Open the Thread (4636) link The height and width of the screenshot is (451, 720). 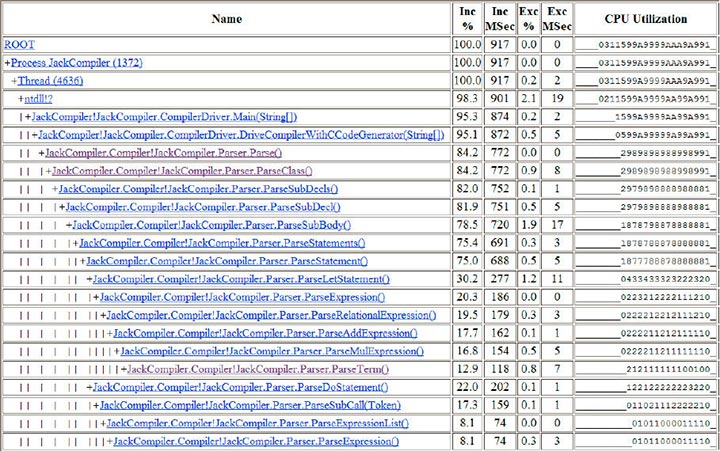(x=51, y=81)
